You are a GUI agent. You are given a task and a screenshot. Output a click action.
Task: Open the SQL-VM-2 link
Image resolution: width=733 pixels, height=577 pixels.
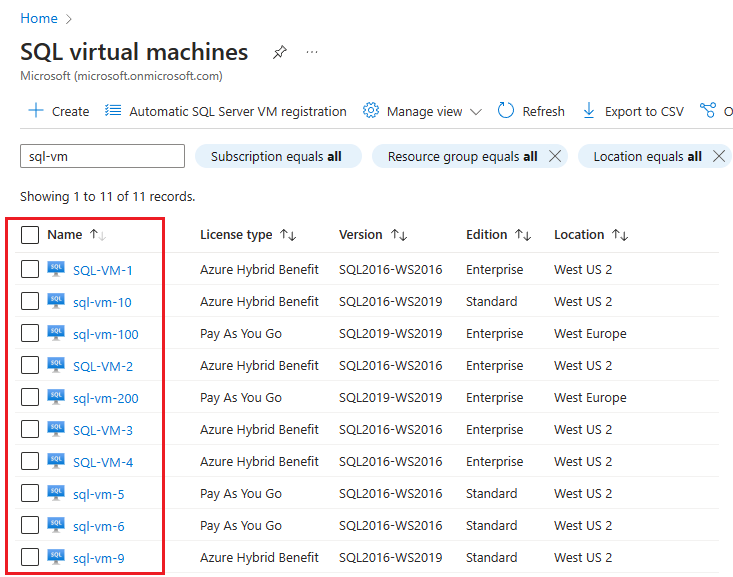tap(103, 366)
